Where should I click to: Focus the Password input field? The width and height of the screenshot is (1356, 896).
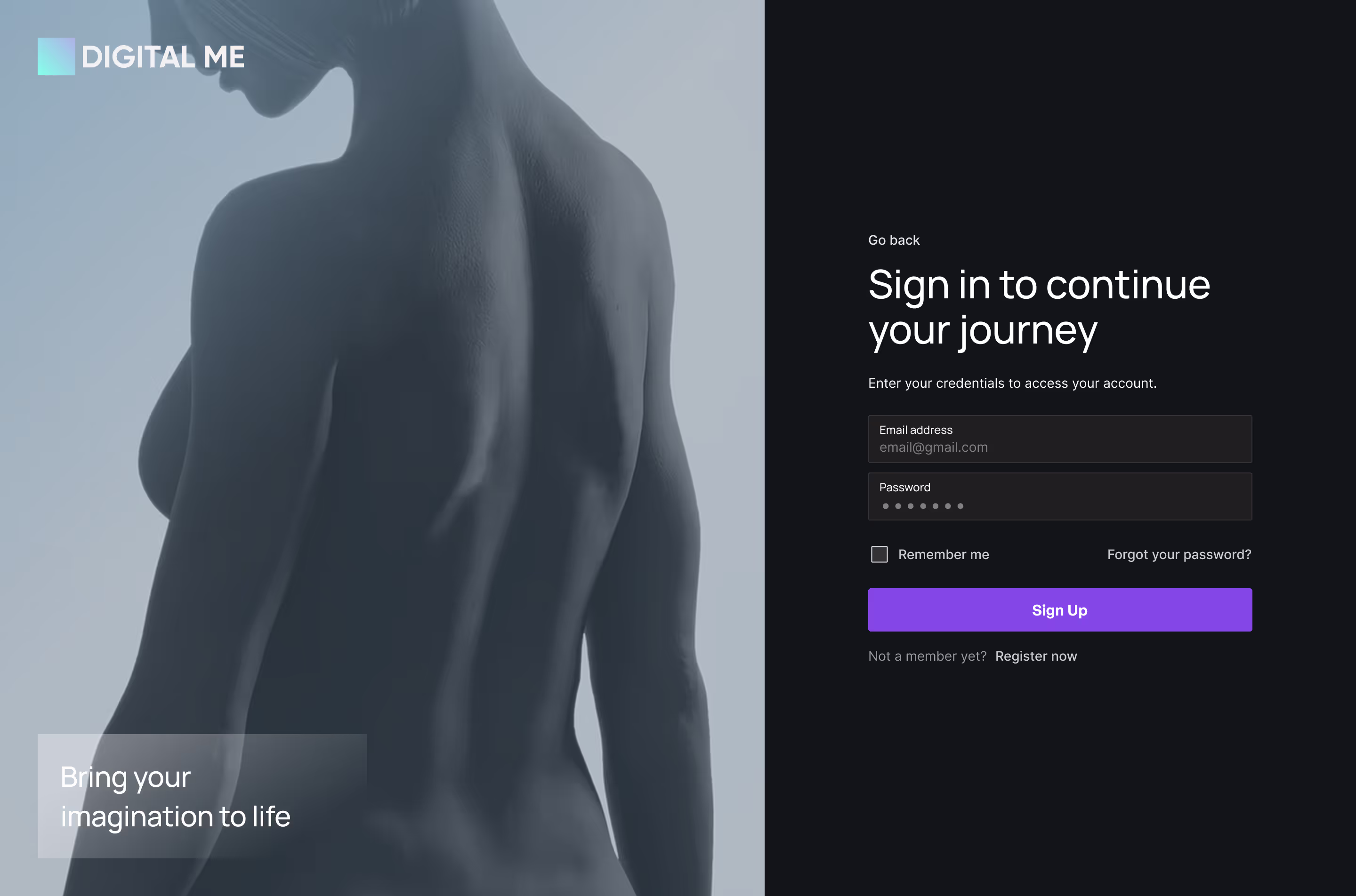1060,496
